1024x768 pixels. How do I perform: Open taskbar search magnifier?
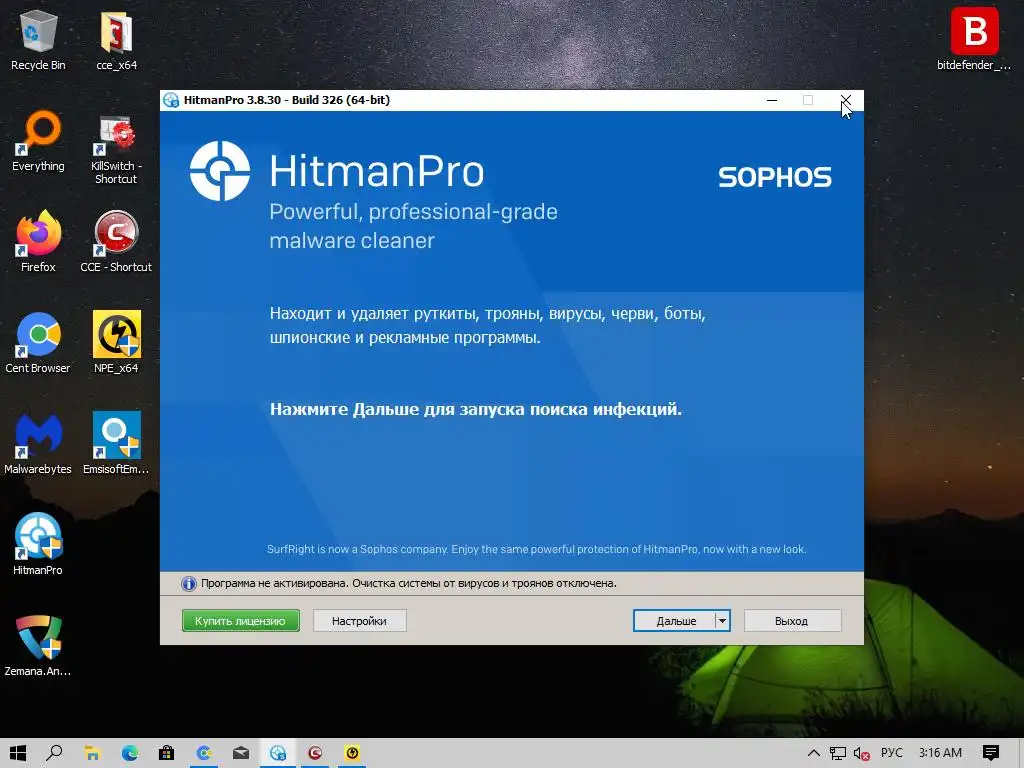point(54,753)
